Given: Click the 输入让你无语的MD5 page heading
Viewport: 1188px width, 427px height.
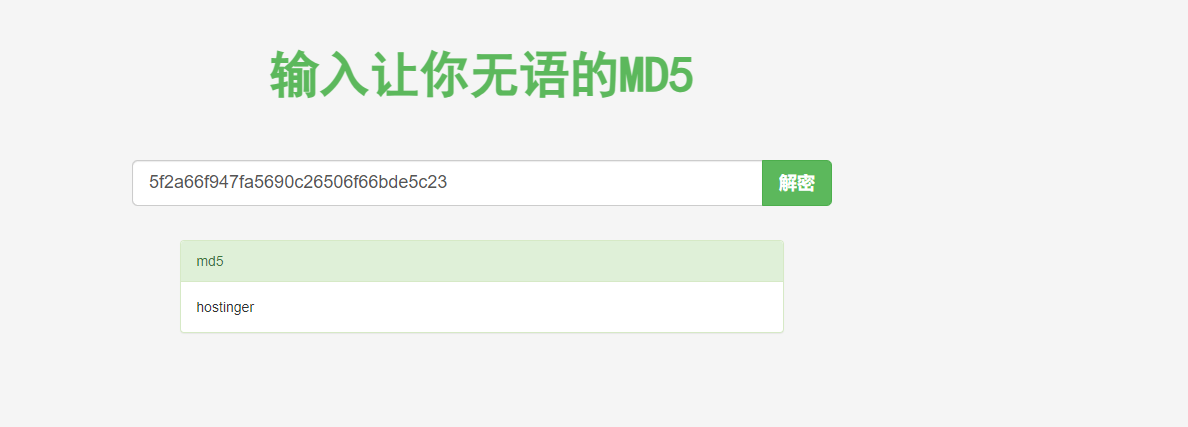Looking at the screenshot, I should point(482,74).
